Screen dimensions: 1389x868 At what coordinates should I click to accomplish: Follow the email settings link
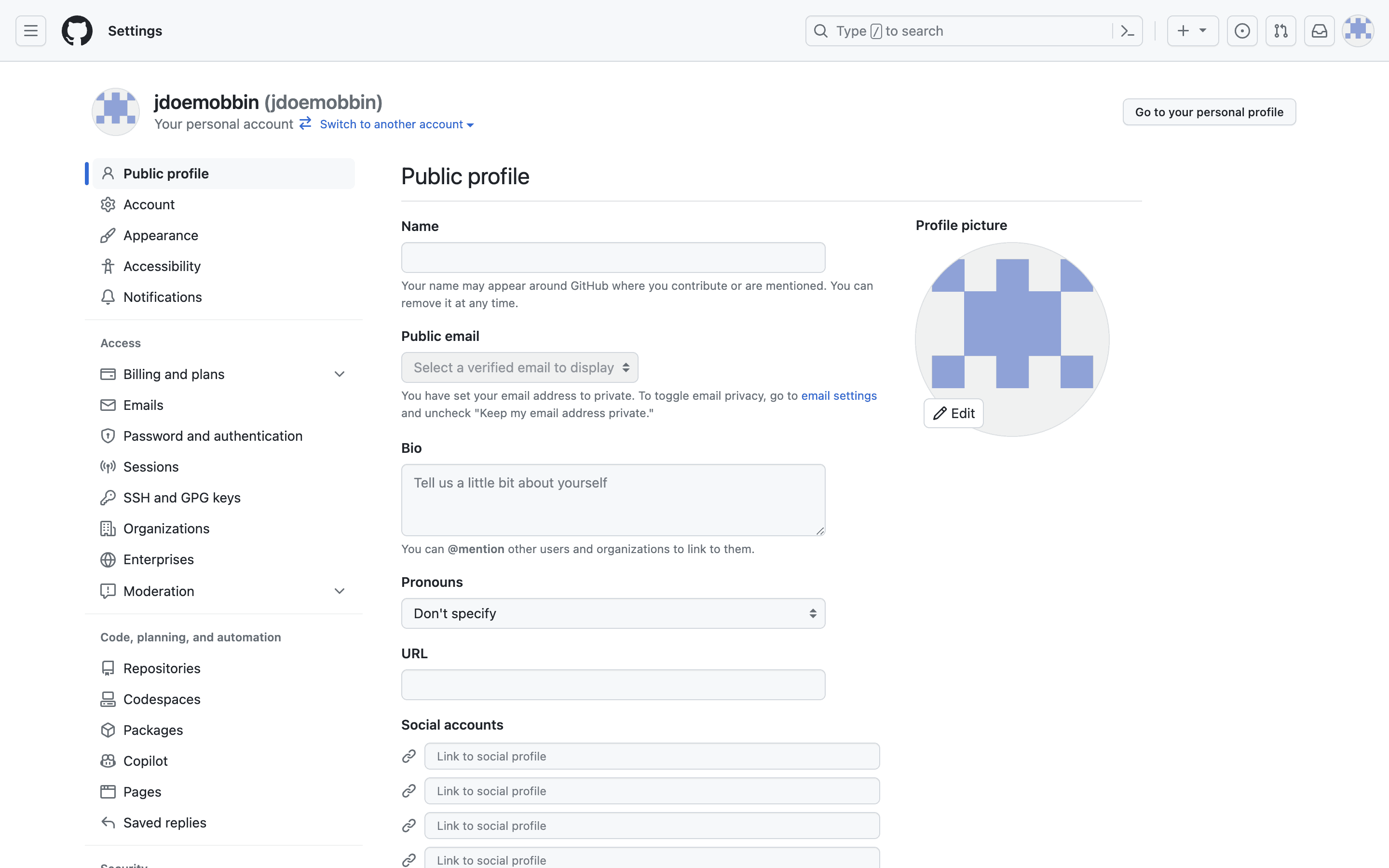point(839,395)
